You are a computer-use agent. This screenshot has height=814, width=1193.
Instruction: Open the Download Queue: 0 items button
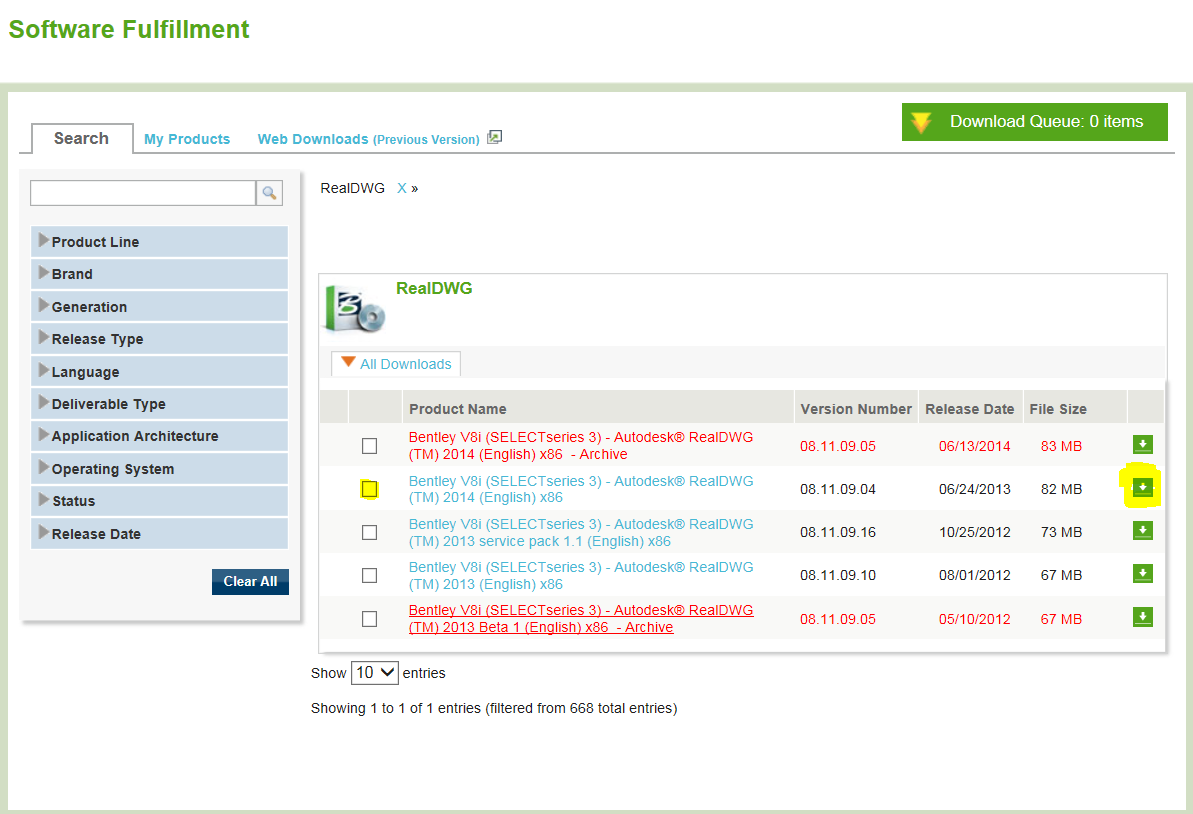coord(1035,122)
